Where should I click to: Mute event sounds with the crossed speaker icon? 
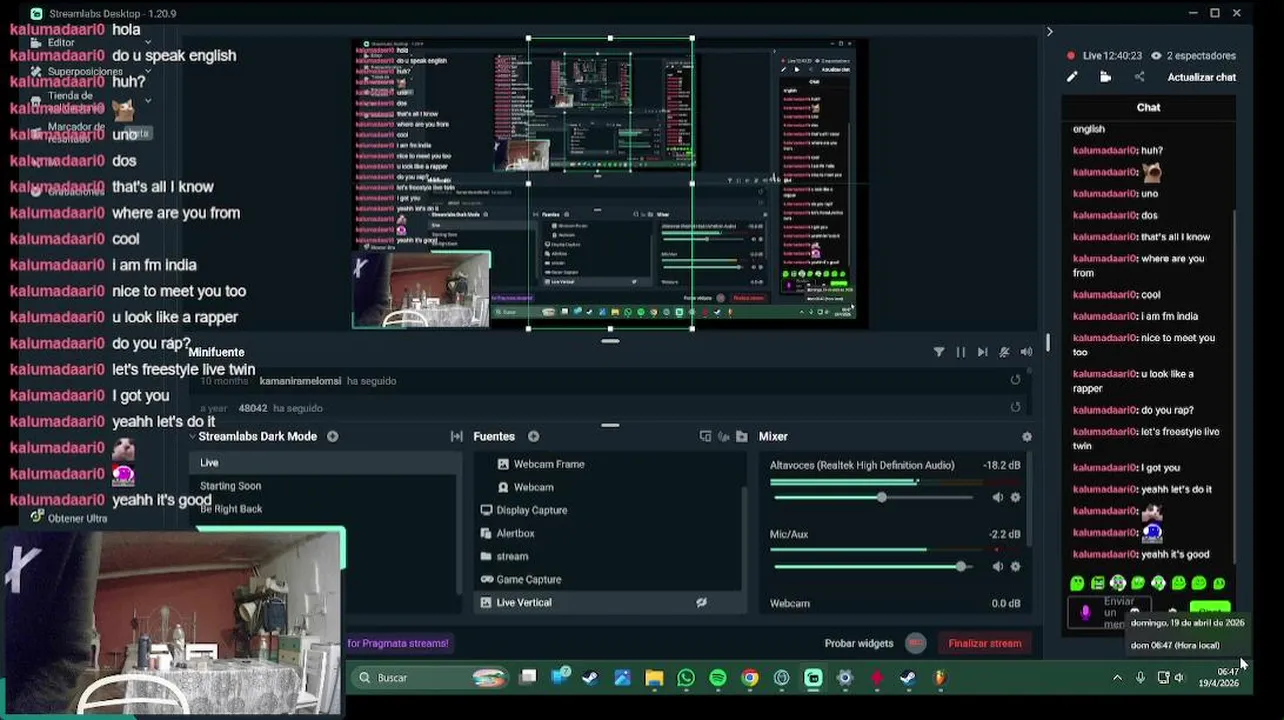[1004, 352]
